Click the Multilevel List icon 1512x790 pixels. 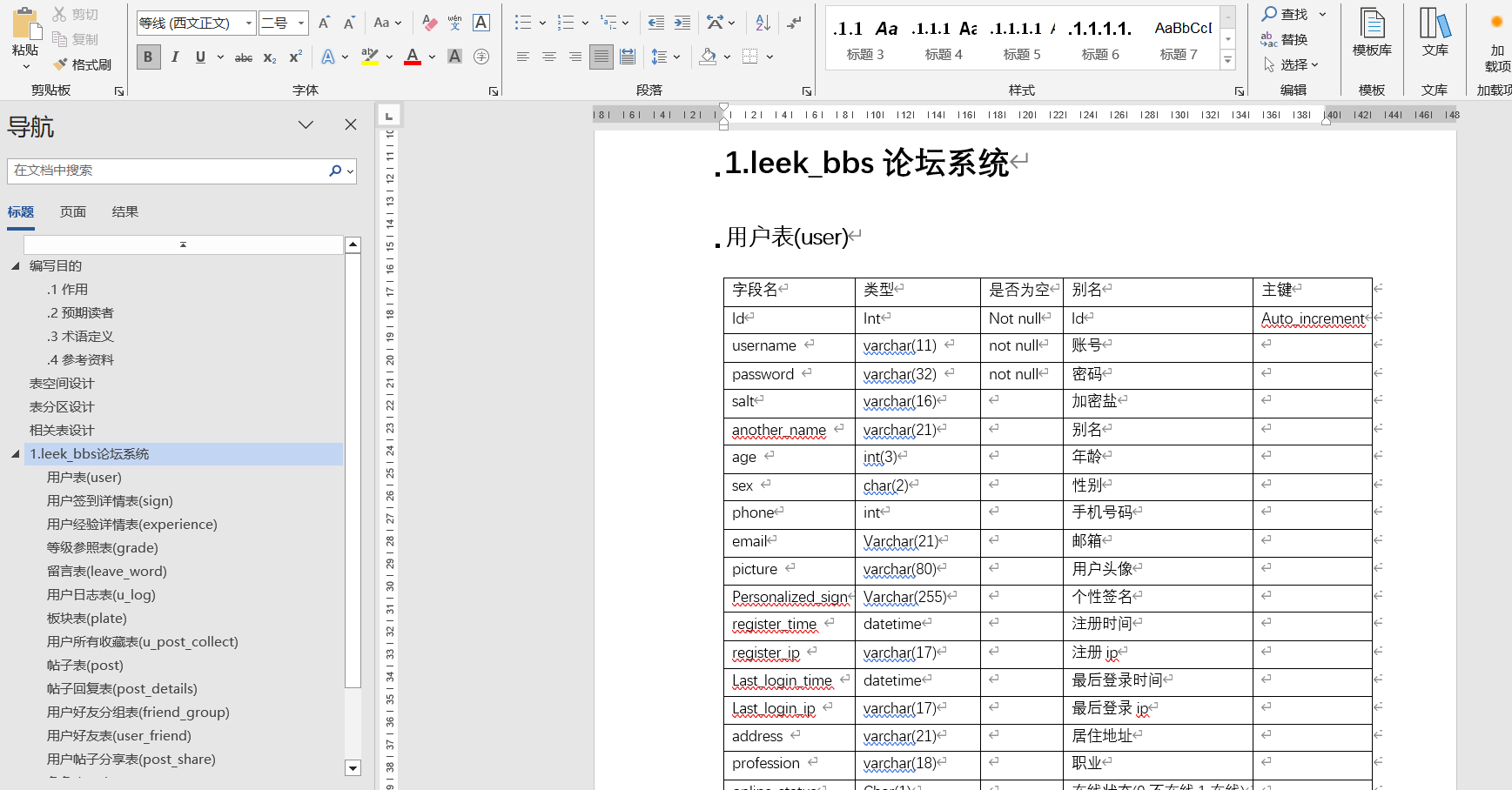608,23
